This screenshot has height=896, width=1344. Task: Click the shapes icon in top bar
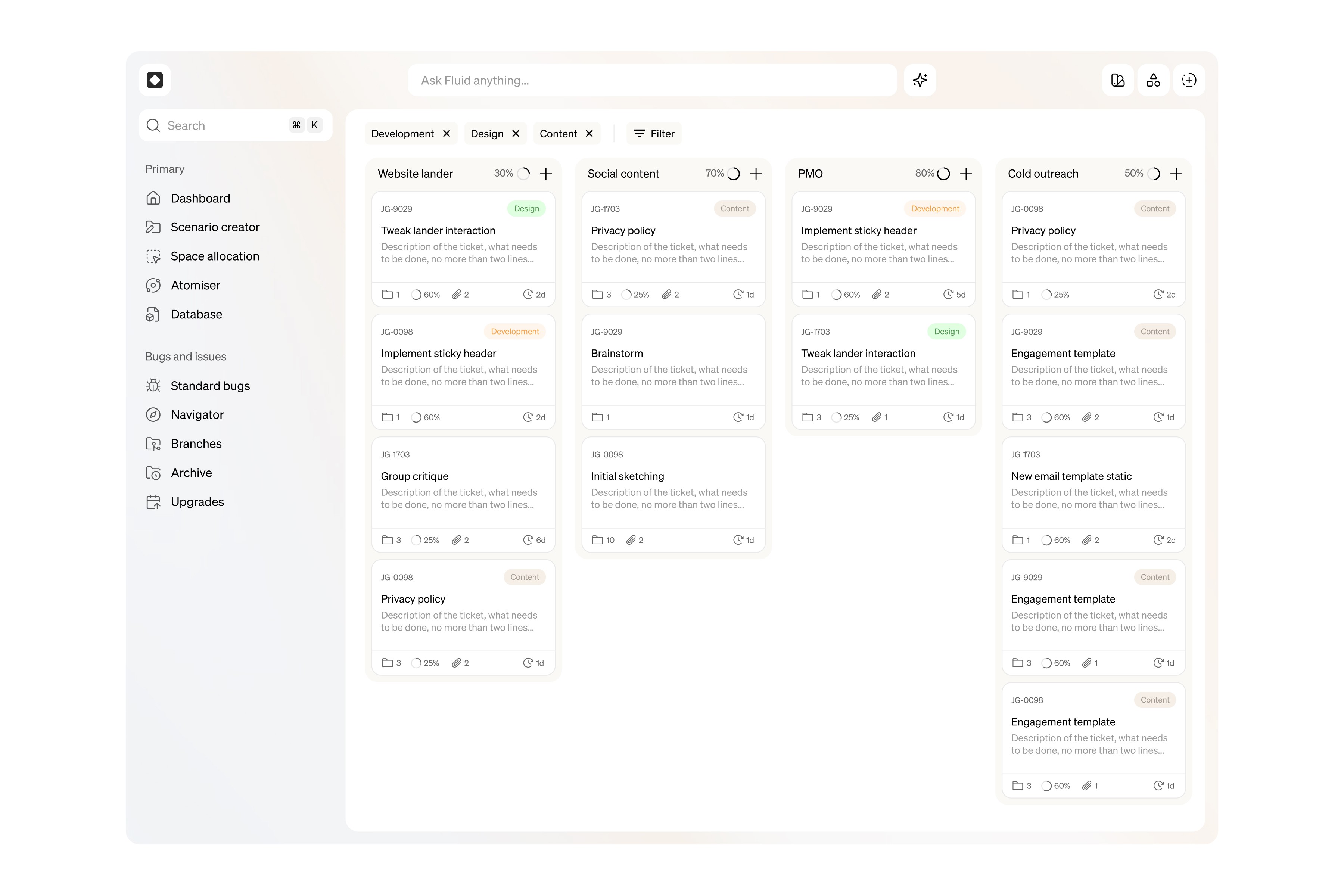(x=1153, y=80)
